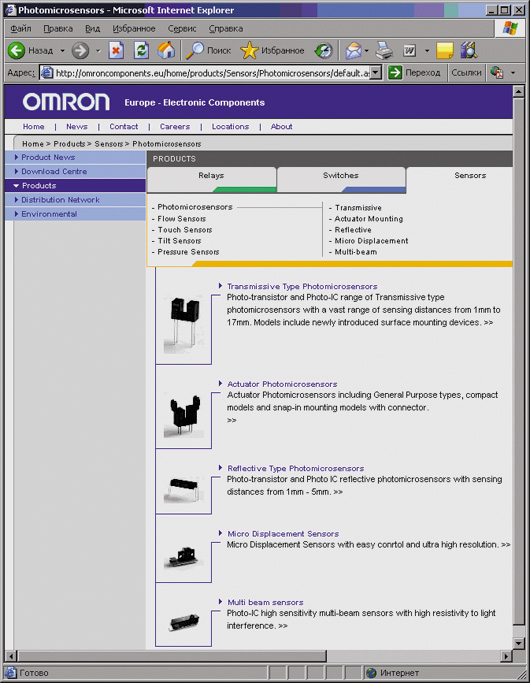
Task: Expand the address bar URL dropdown
Action: coord(376,73)
